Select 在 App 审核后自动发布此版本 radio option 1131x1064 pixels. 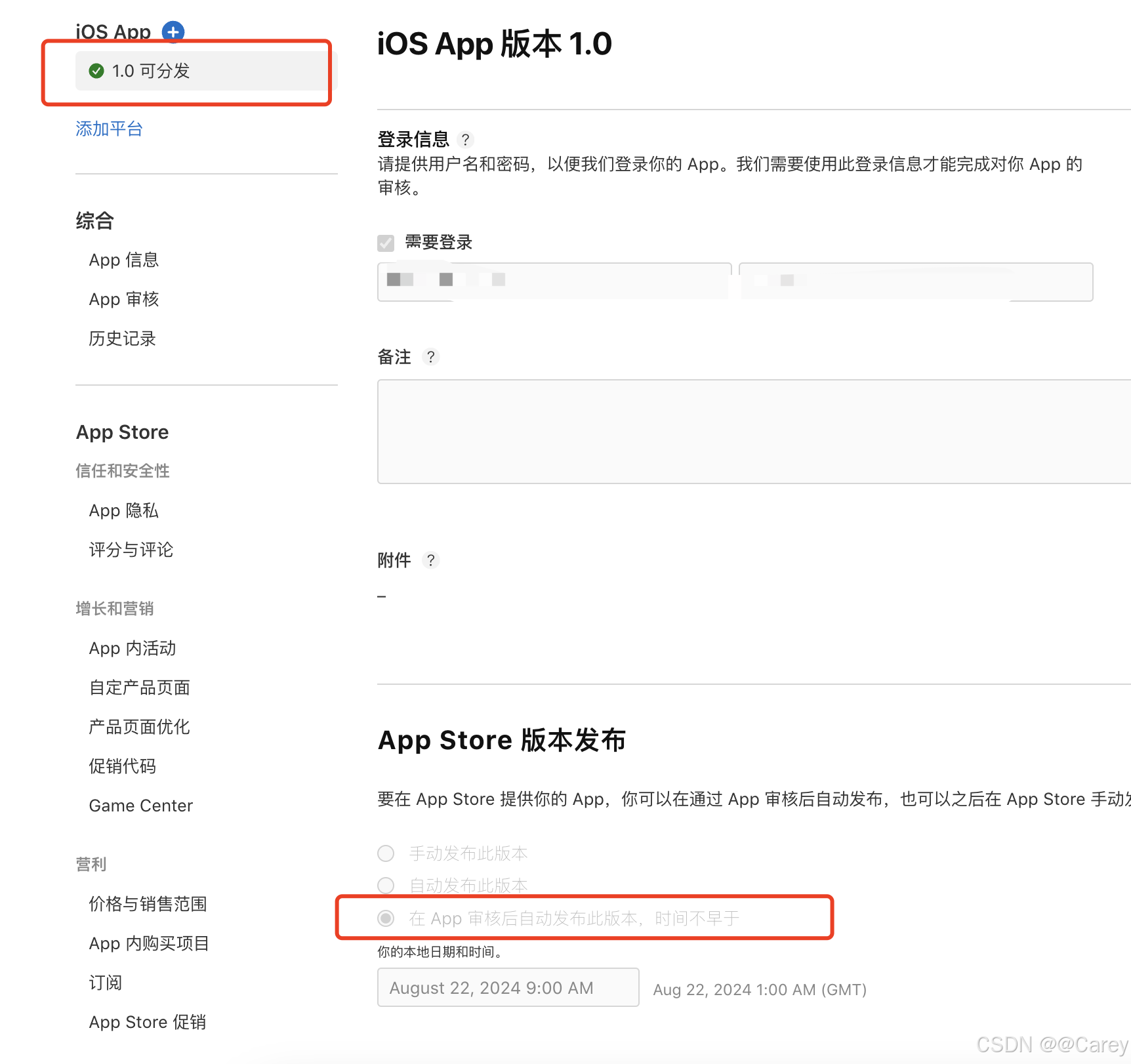[386, 918]
